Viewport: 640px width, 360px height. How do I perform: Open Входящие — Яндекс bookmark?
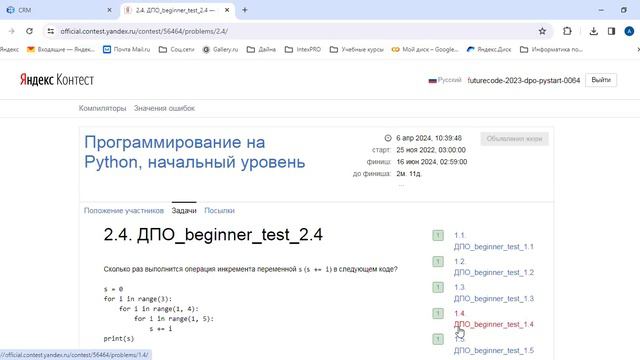[x=60, y=49]
